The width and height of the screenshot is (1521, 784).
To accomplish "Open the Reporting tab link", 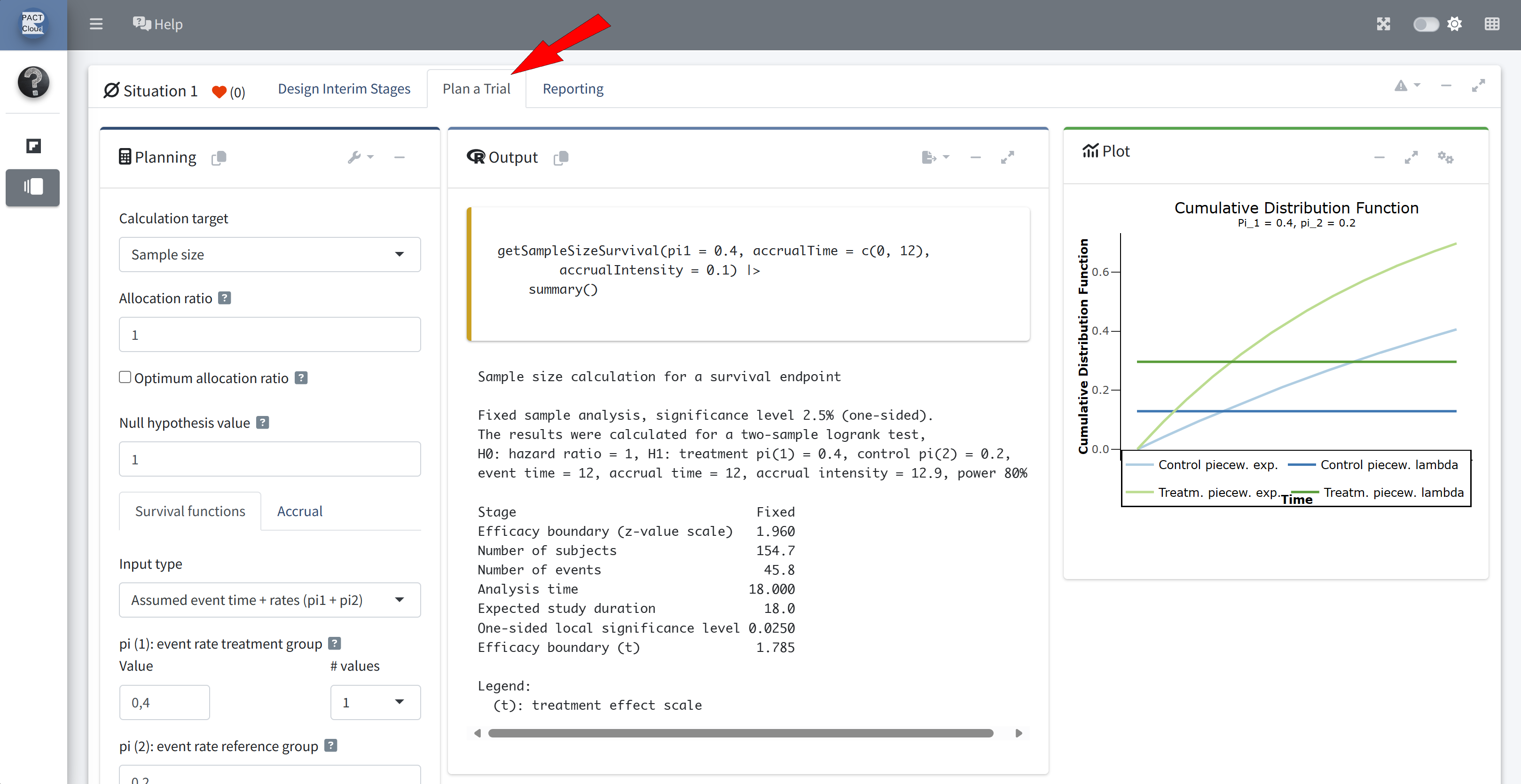I will 573,88.
